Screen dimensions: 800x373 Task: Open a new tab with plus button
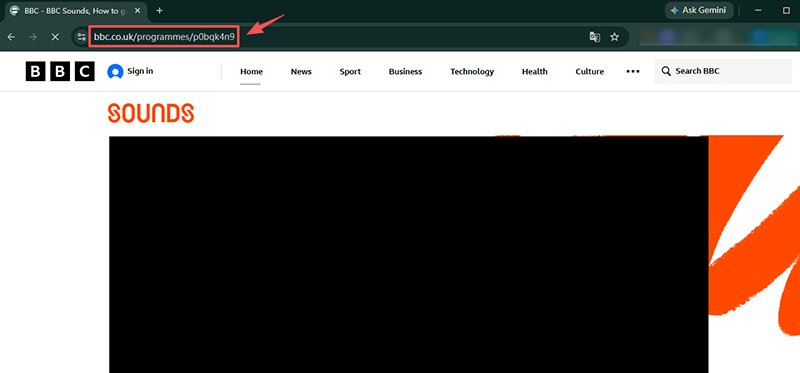point(160,10)
